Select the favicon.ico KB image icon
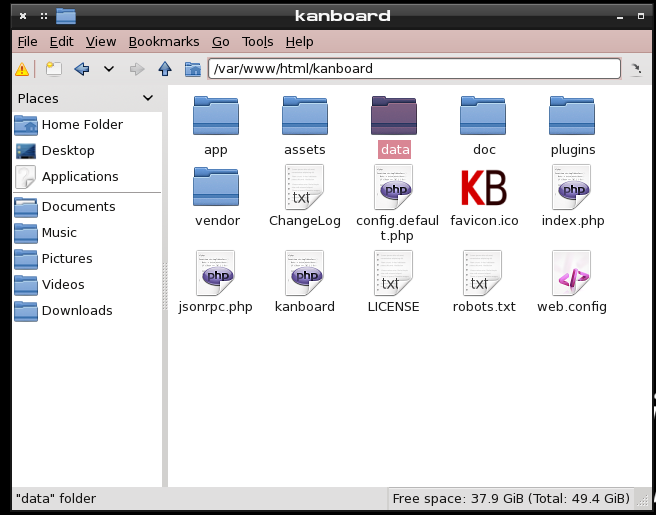 click(x=484, y=188)
